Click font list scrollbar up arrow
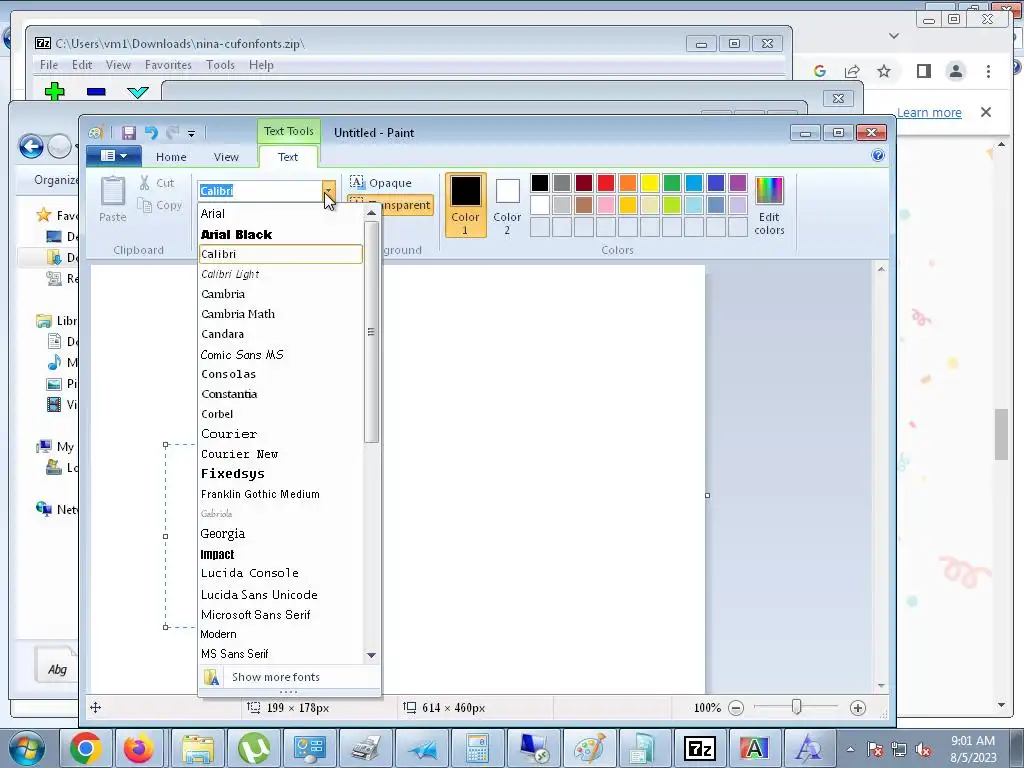The image size is (1024, 768). (x=372, y=213)
